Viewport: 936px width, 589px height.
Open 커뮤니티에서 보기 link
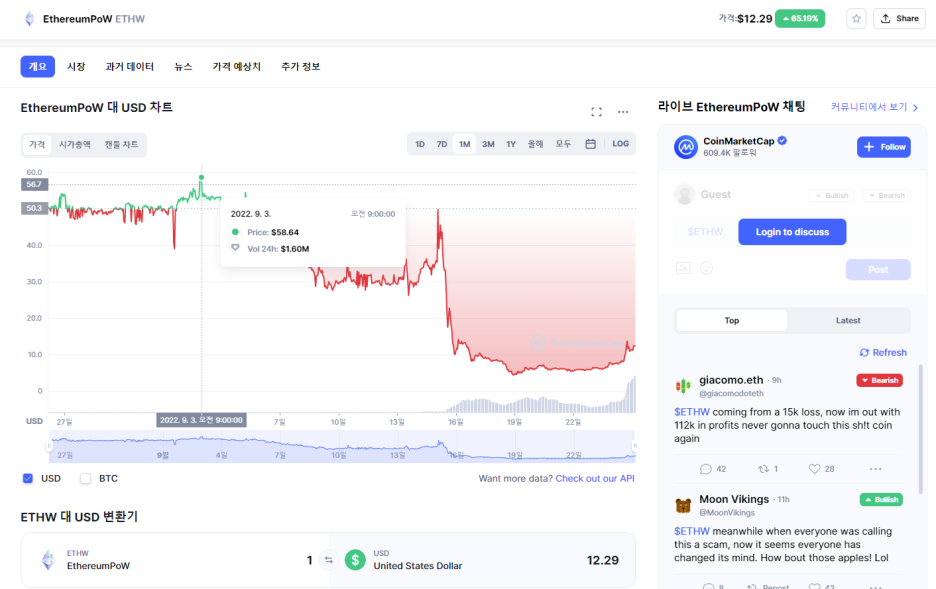click(874, 107)
